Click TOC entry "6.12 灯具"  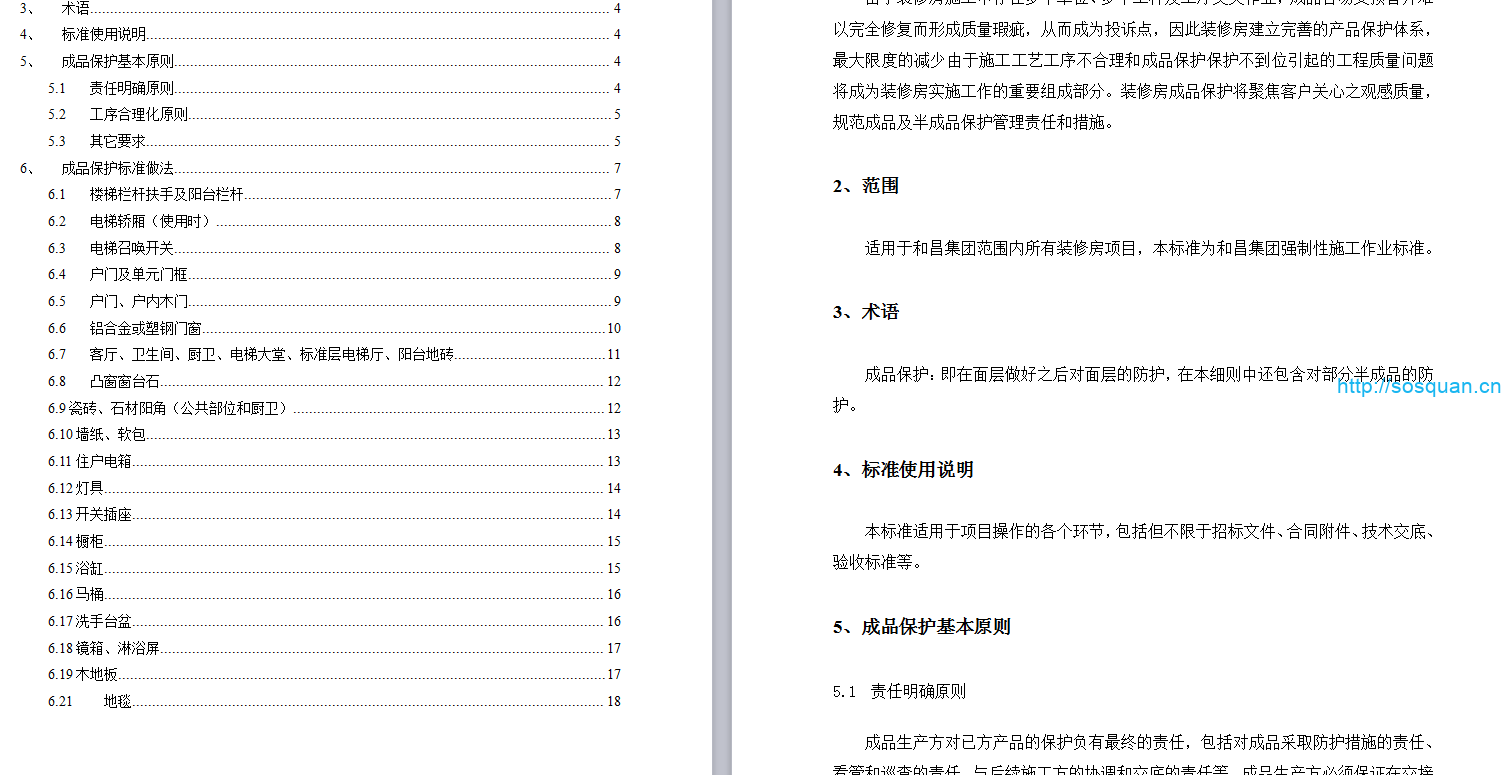point(90,488)
